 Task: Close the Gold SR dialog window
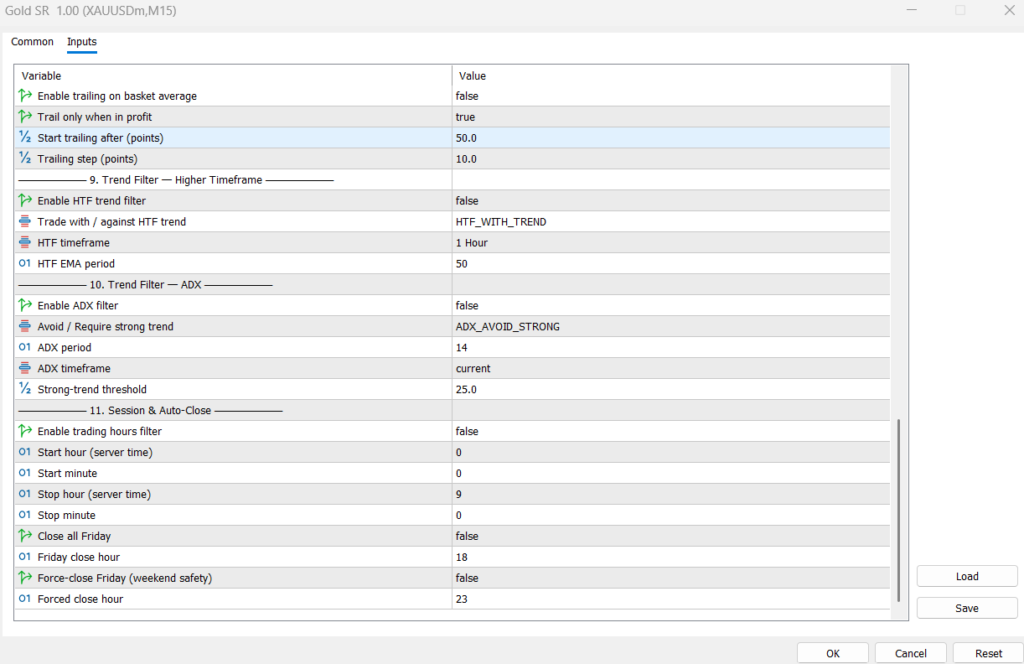(1008, 10)
